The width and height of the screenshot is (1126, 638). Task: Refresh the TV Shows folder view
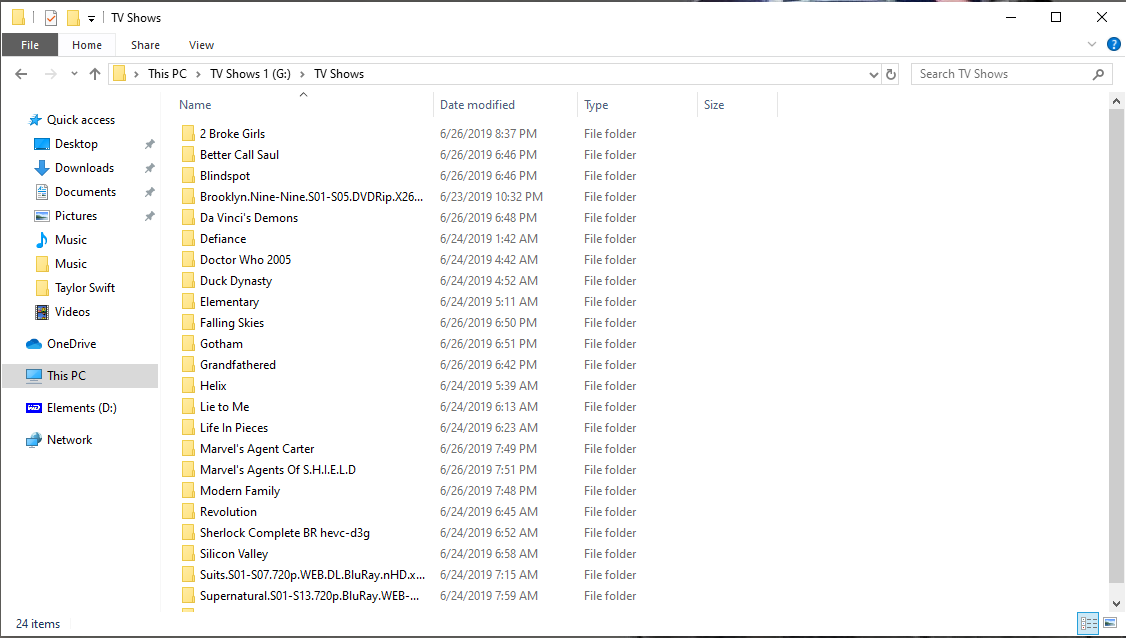891,74
